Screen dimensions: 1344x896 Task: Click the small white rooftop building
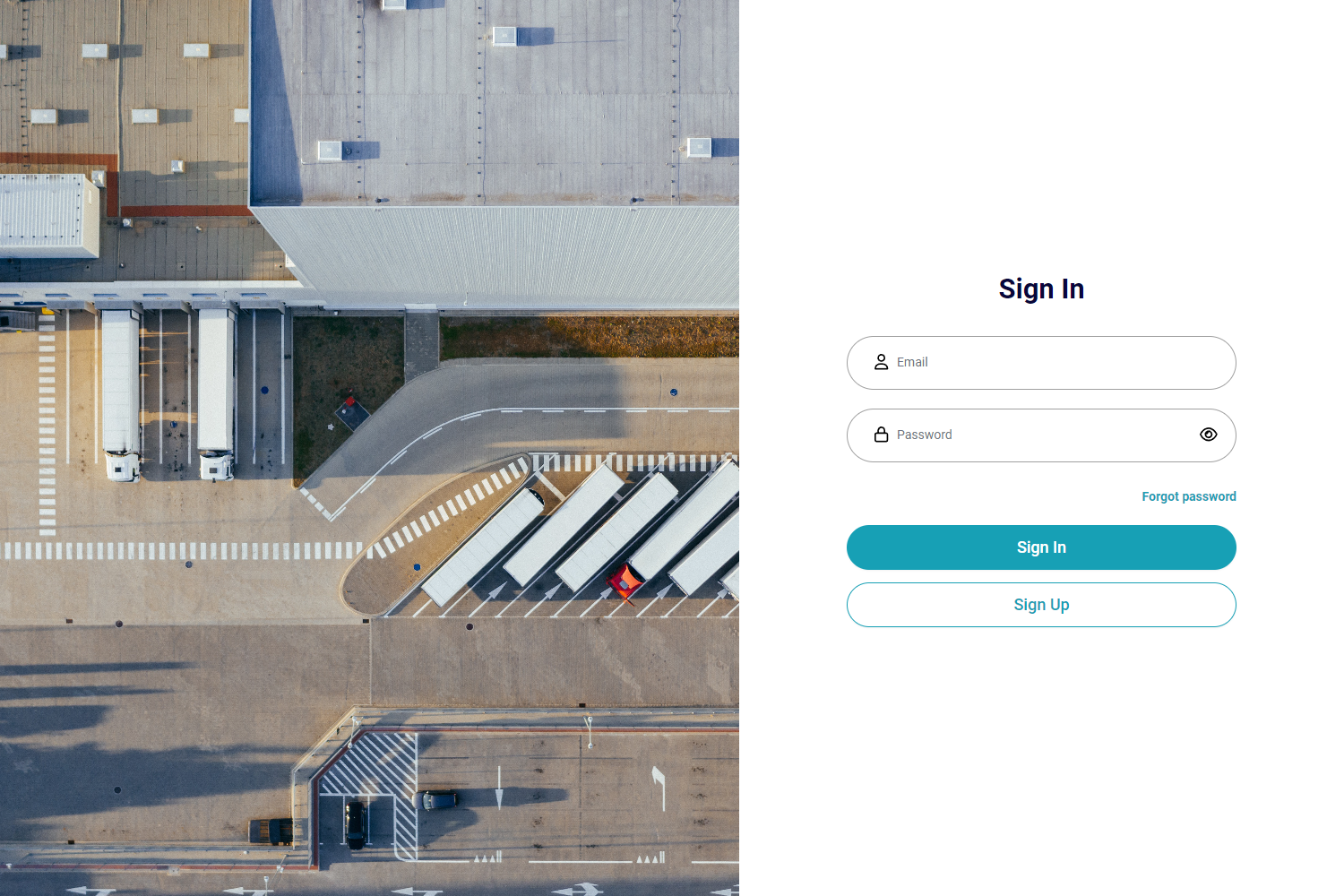point(48,215)
